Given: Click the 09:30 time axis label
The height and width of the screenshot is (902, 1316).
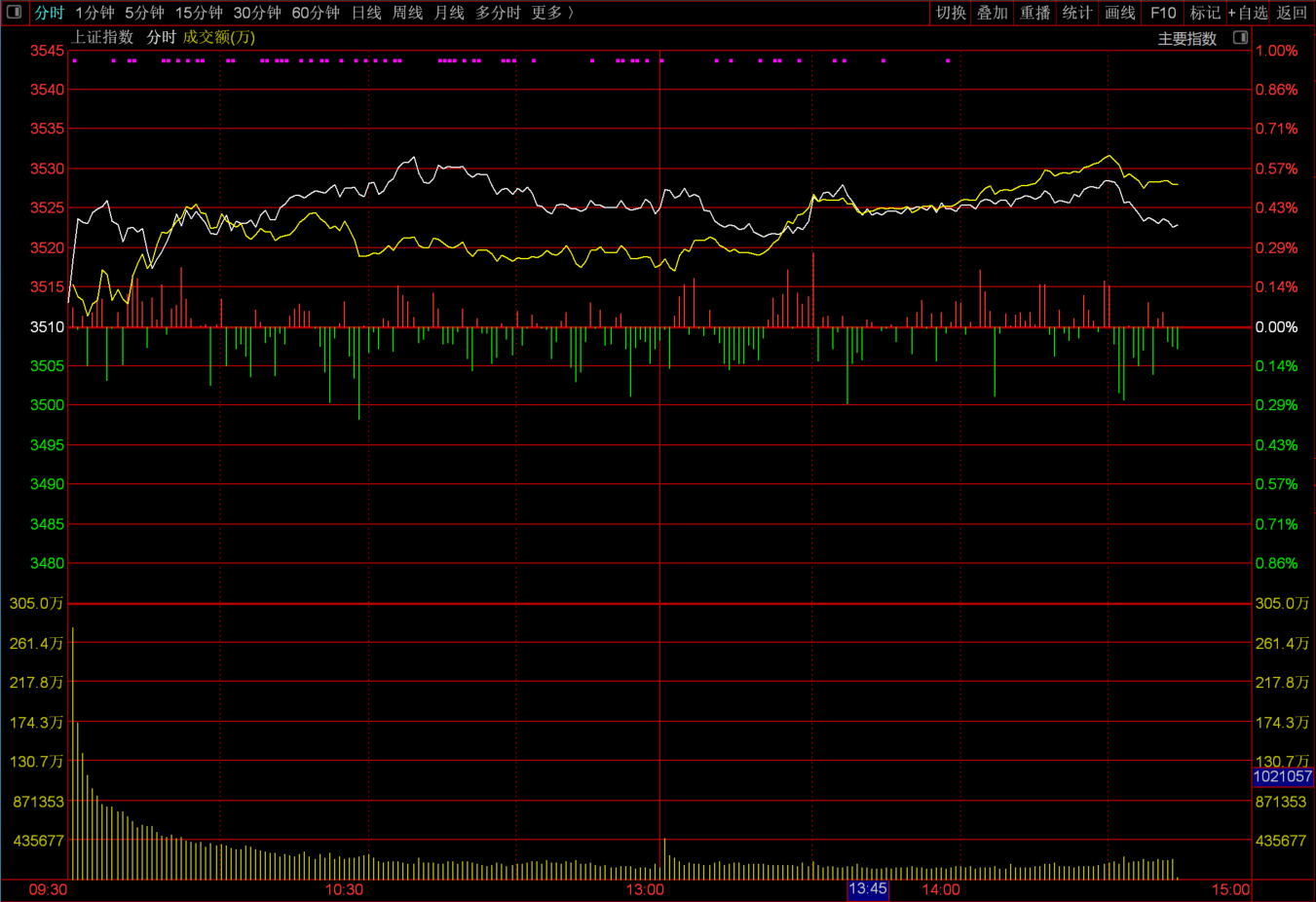Looking at the screenshot, I should click(48, 889).
